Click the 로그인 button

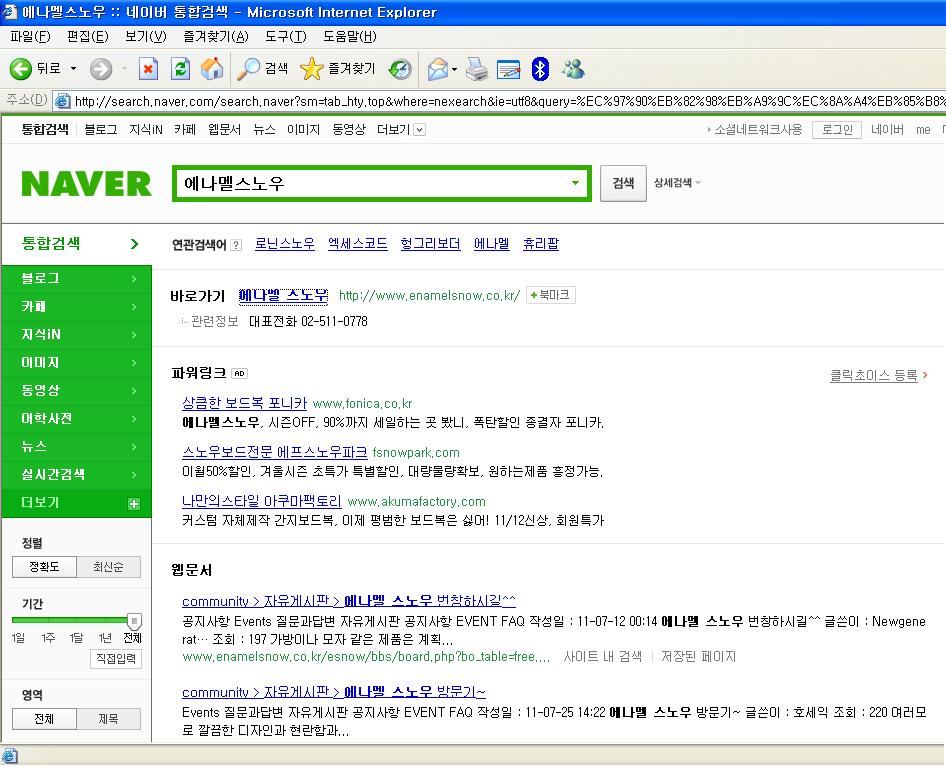pyautogui.click(x=837, y=130)
